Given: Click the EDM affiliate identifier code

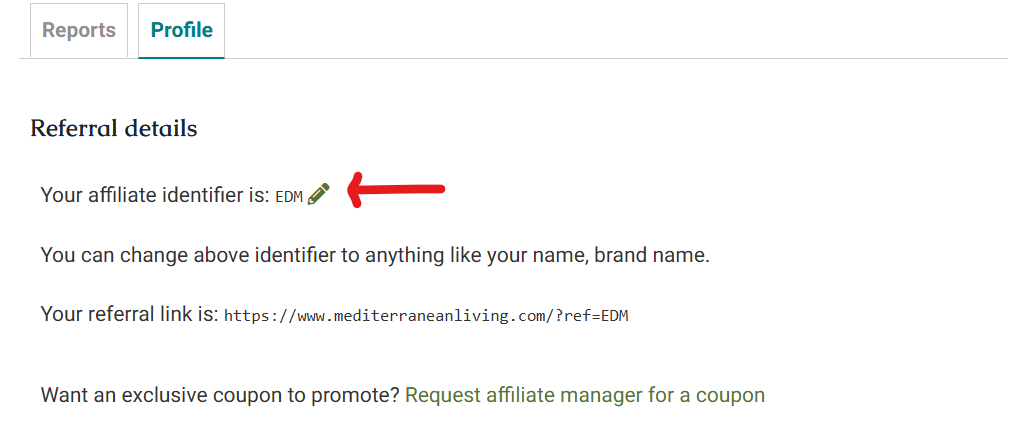Looking at the screenshot, I should [x=289, y=196].
